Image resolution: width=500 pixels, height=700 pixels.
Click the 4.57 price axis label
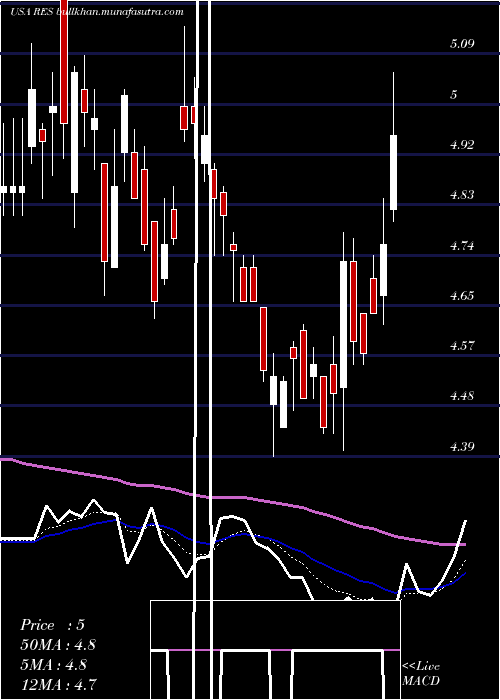[x=462, y=346]
